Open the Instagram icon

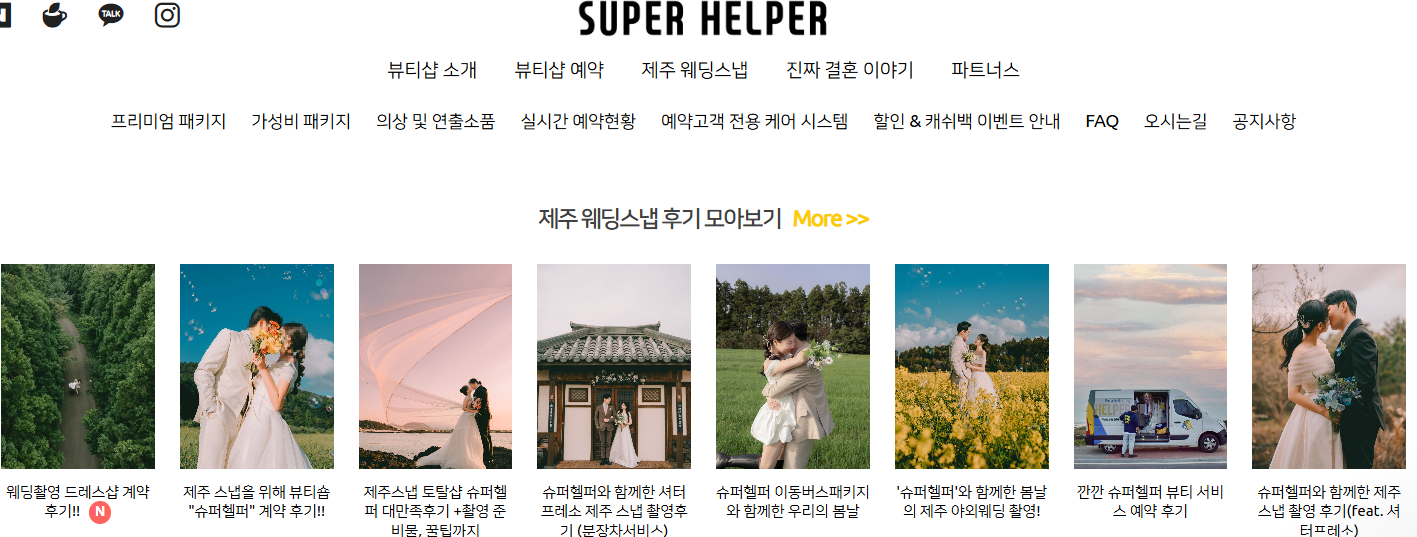(167, 15)
